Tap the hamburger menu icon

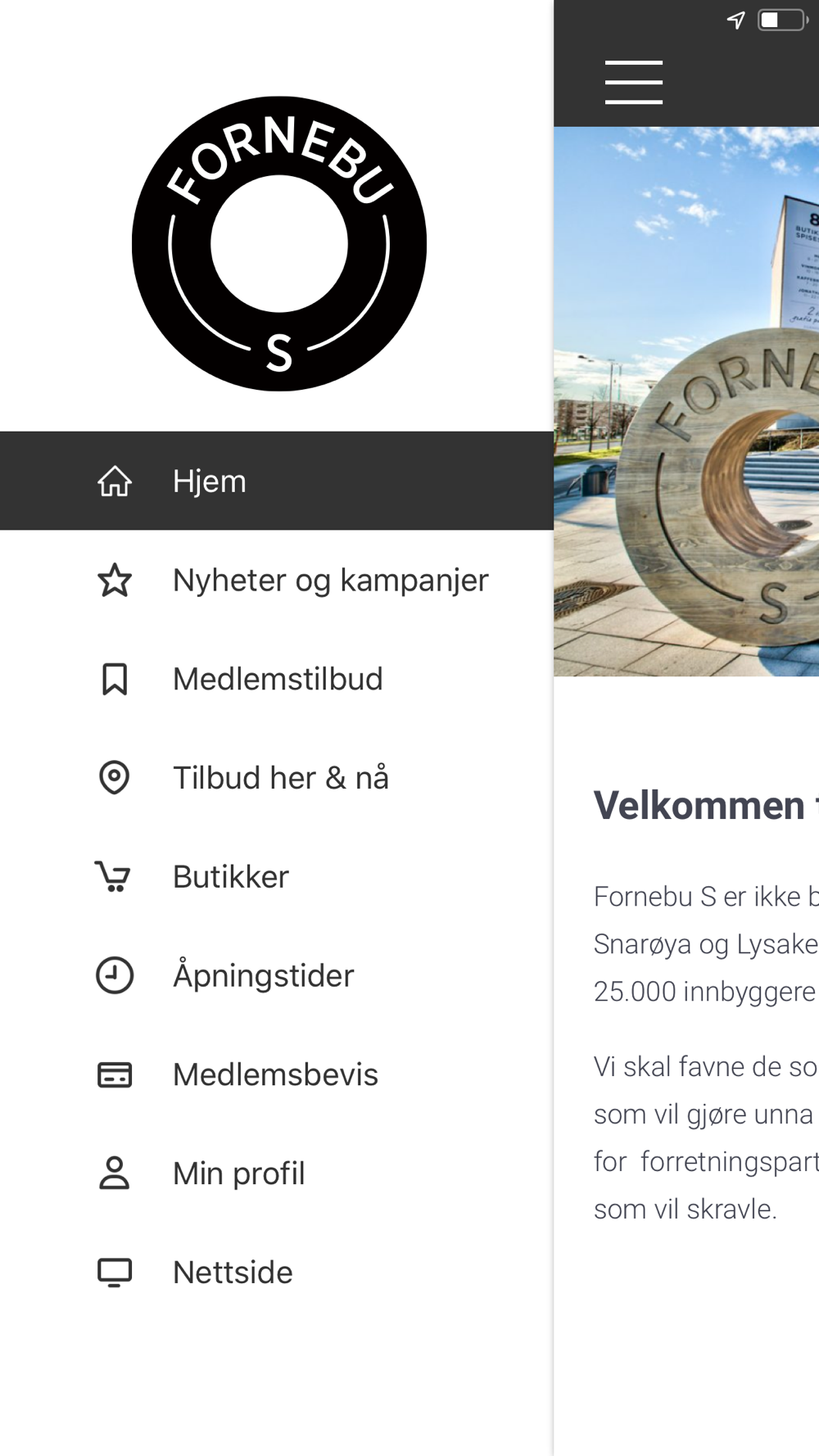633,82
